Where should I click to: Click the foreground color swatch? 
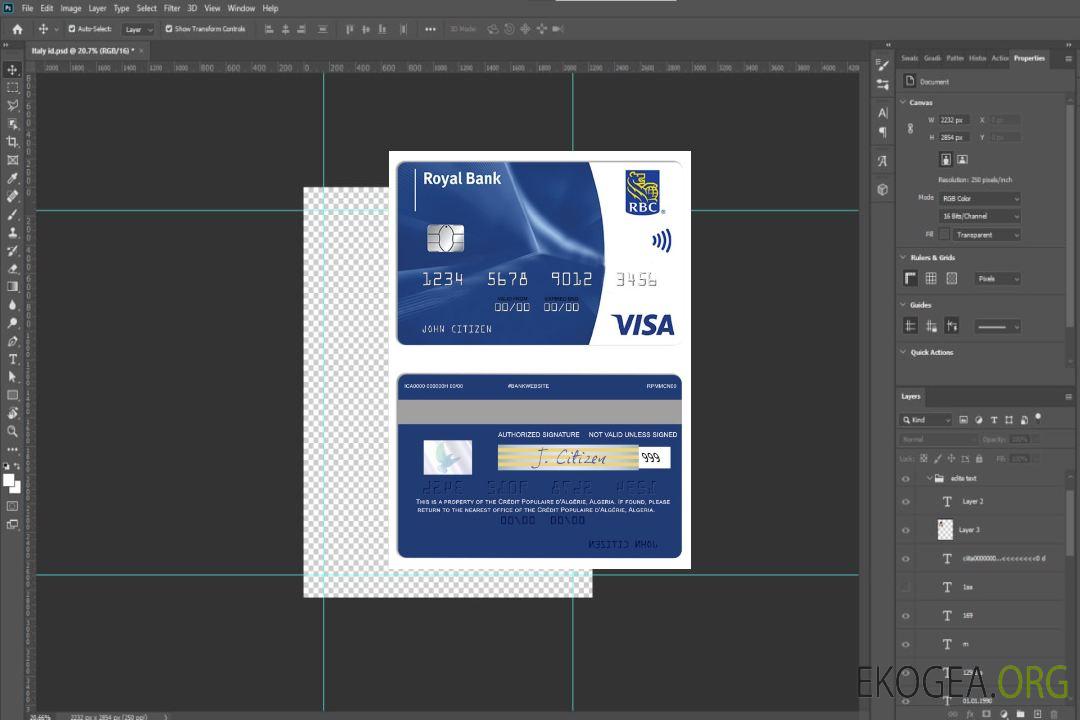(9, 480)
